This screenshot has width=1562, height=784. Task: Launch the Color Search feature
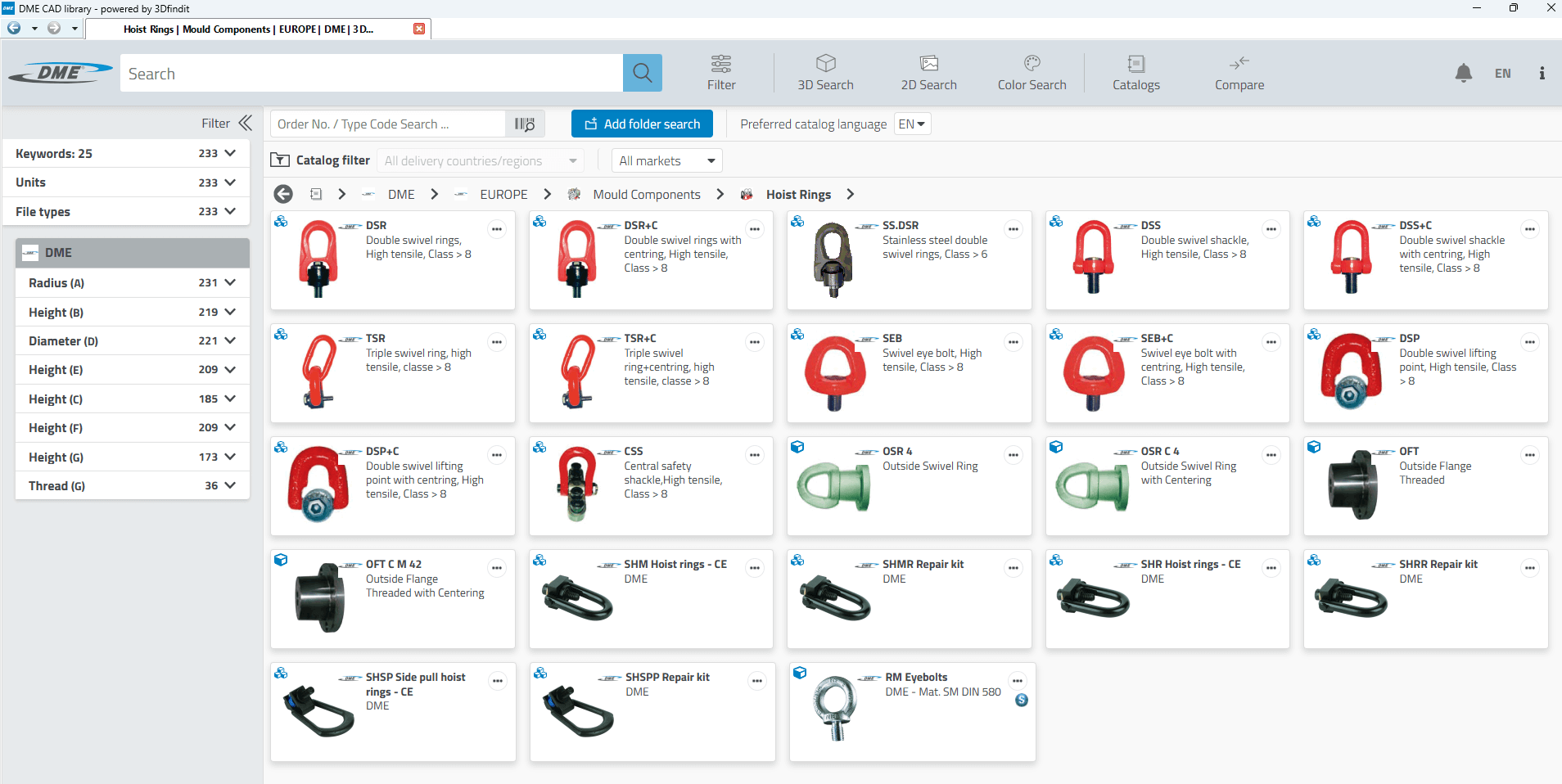tap(1031, 73)
